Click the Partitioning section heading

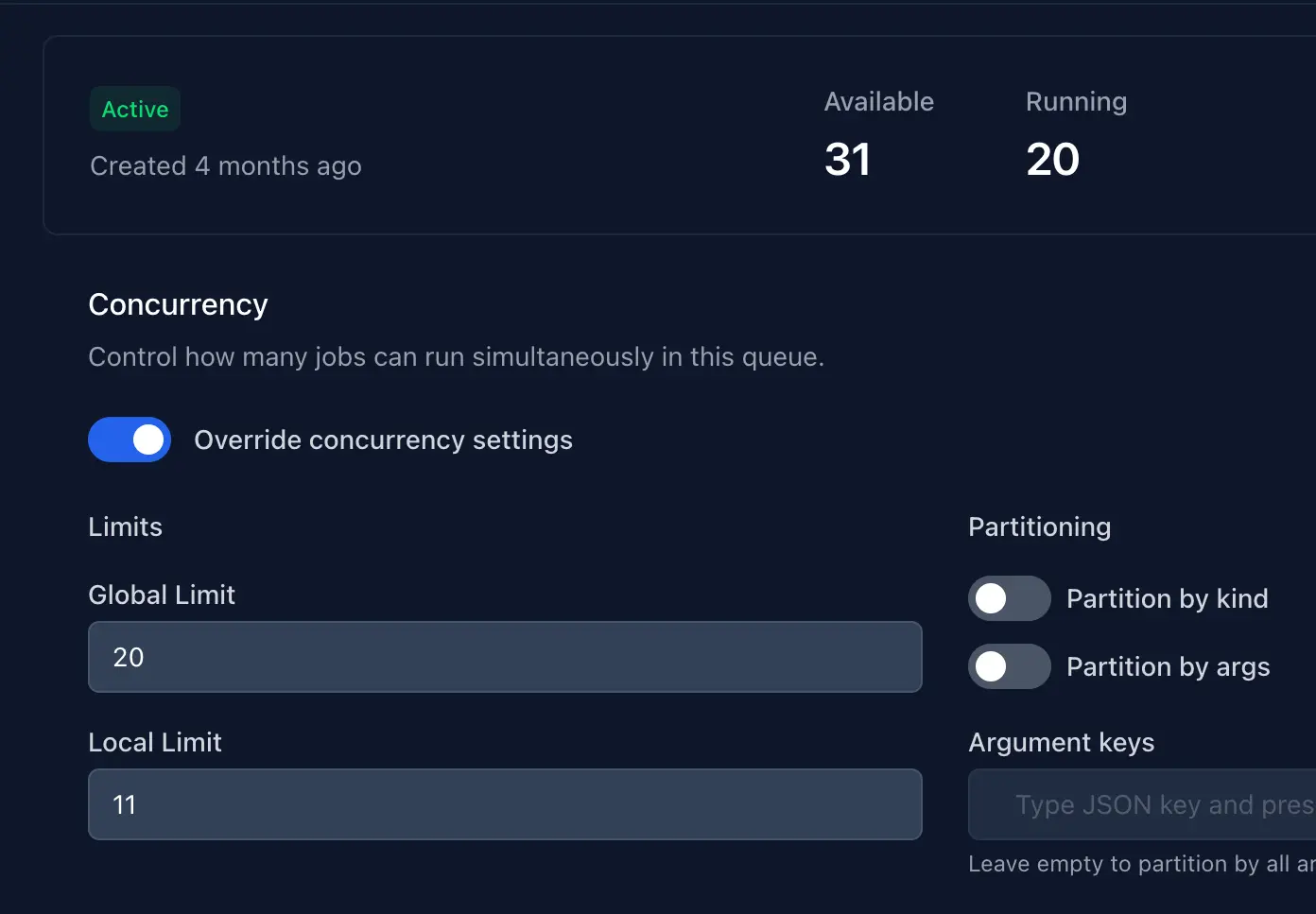coord(1039,526)
